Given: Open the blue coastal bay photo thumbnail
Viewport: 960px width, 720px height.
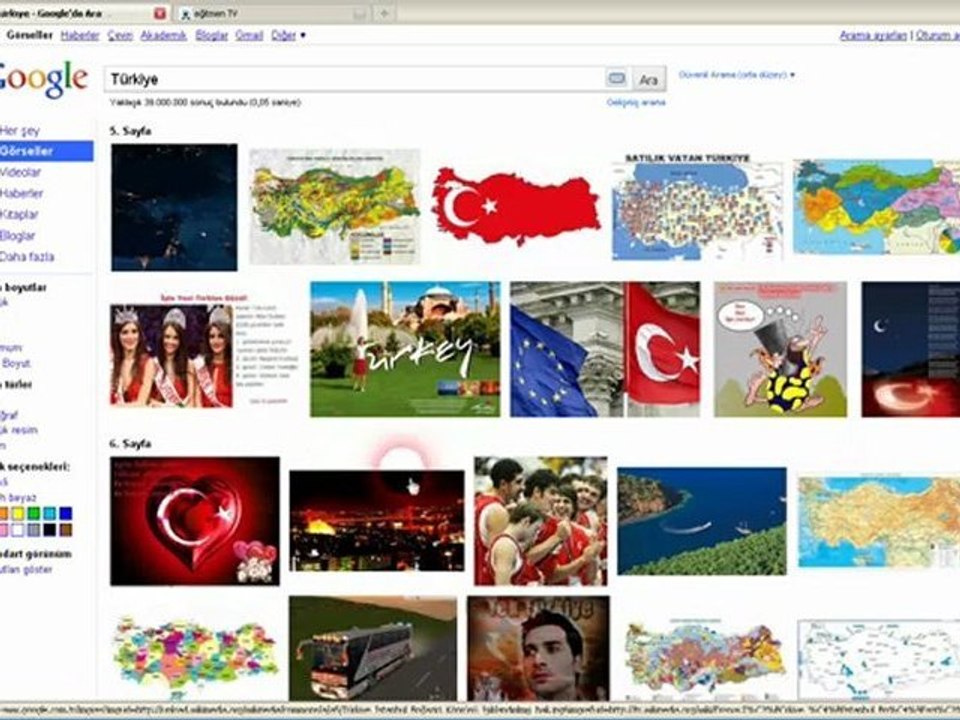Looking at the screenshot, I should click(702, 521).
